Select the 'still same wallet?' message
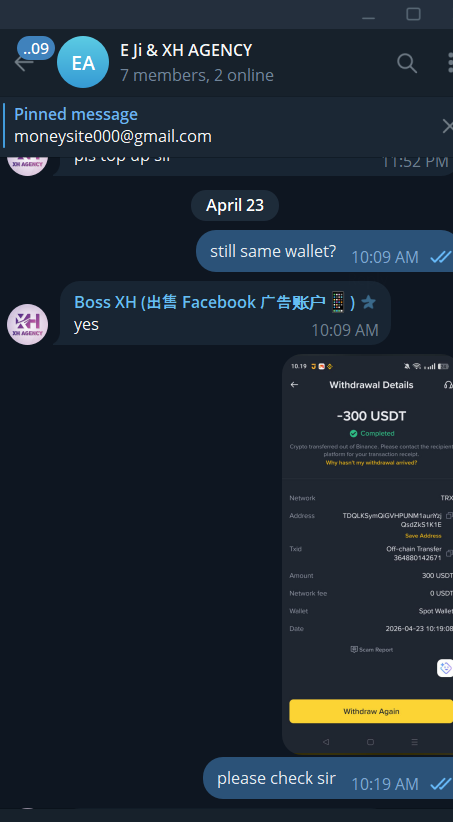Viewport: 453px width, 822px height. [325, 251]
